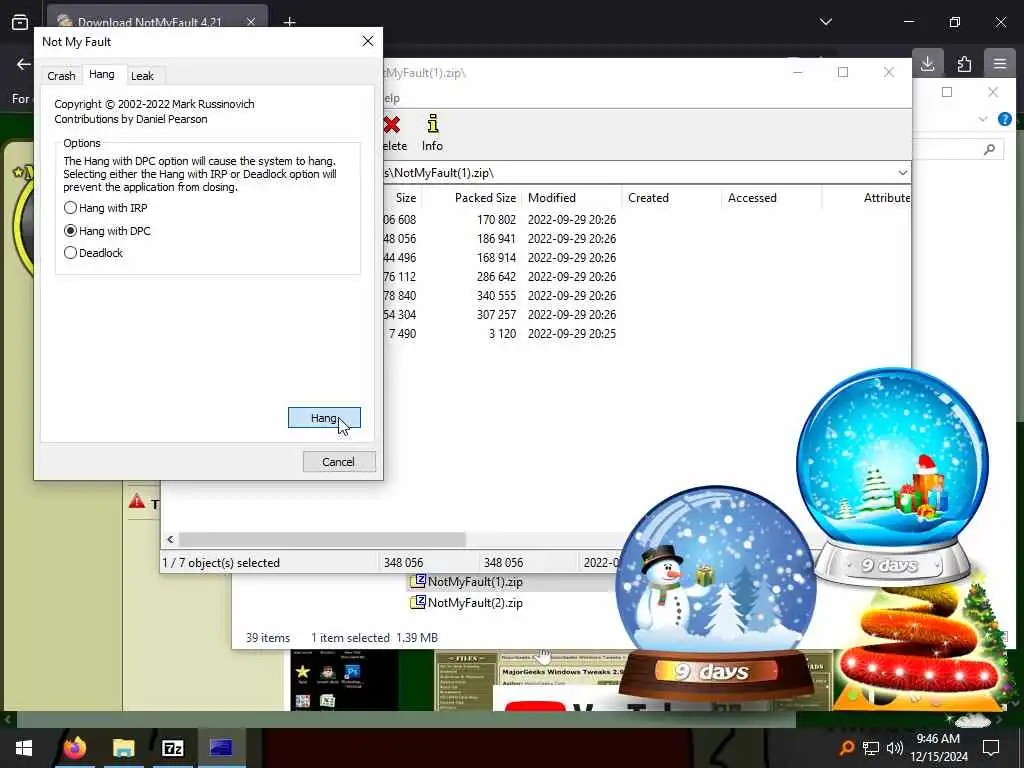Click the 7-Zip horizontal scrollbar left arrow

click(x=170, y=539)
